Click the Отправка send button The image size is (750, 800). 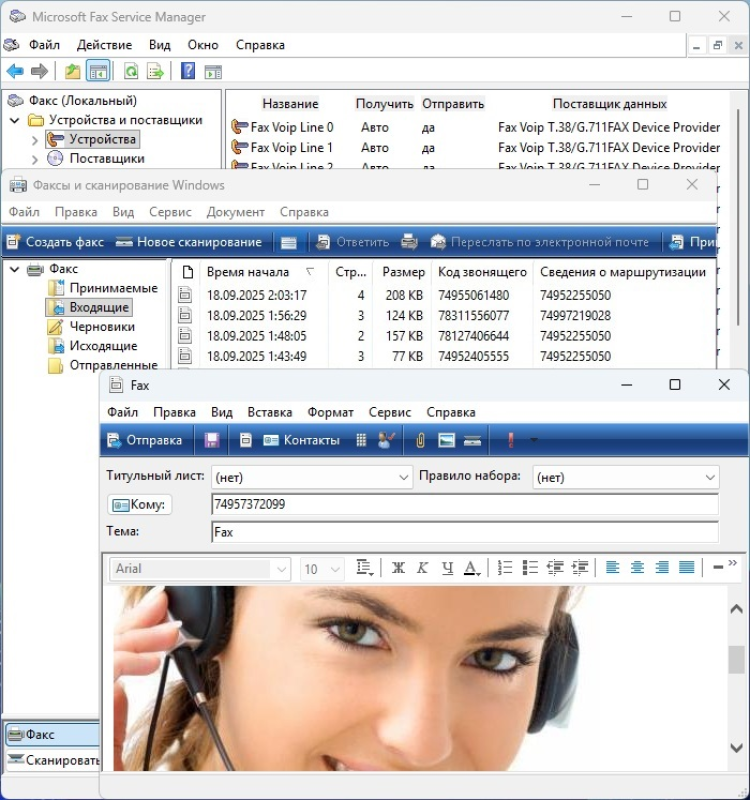(144, 440)
